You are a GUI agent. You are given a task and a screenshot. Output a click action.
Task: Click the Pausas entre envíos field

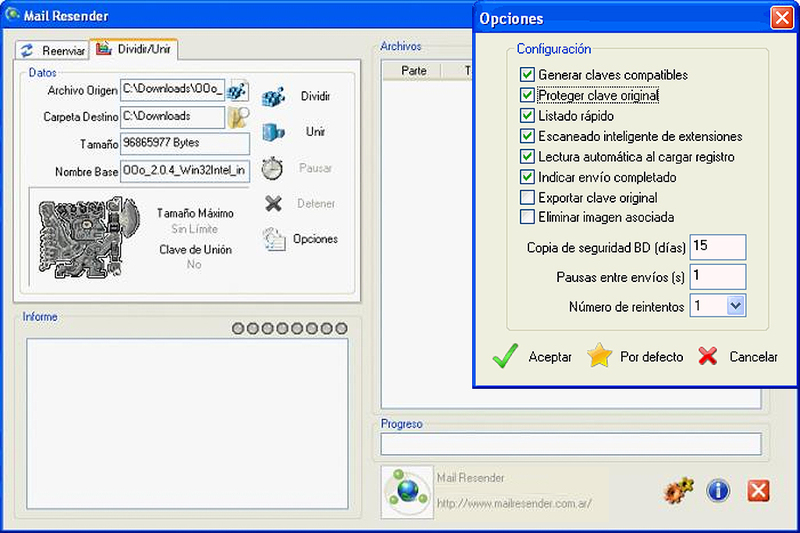[718, 277]
